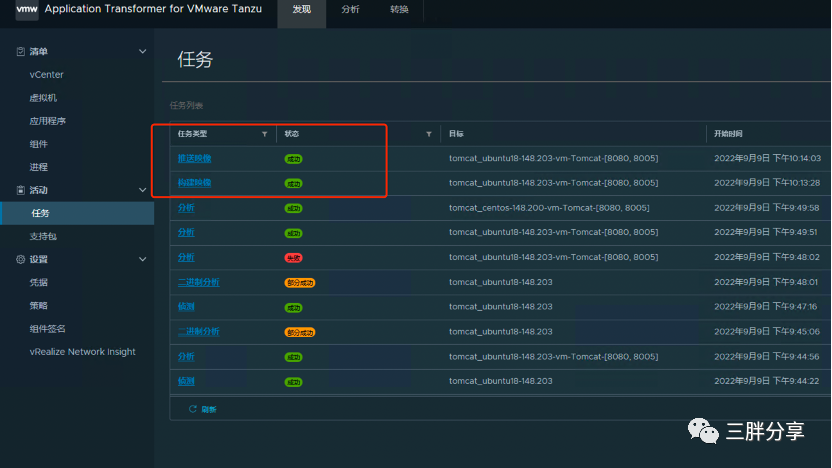Image resolution: width=832 pixels, height=468 pixels.
Task: Open vRealize Network Insight in sidebar
Action: [82, 352]
